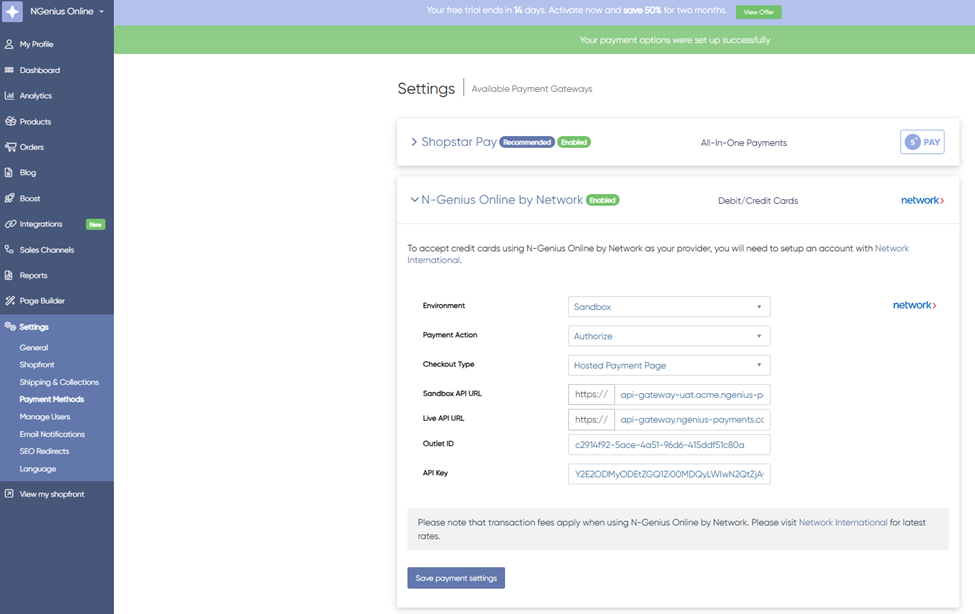Click the Blog document icon
The height and width of the screenshot is (614, 975).
click(9, 172)
